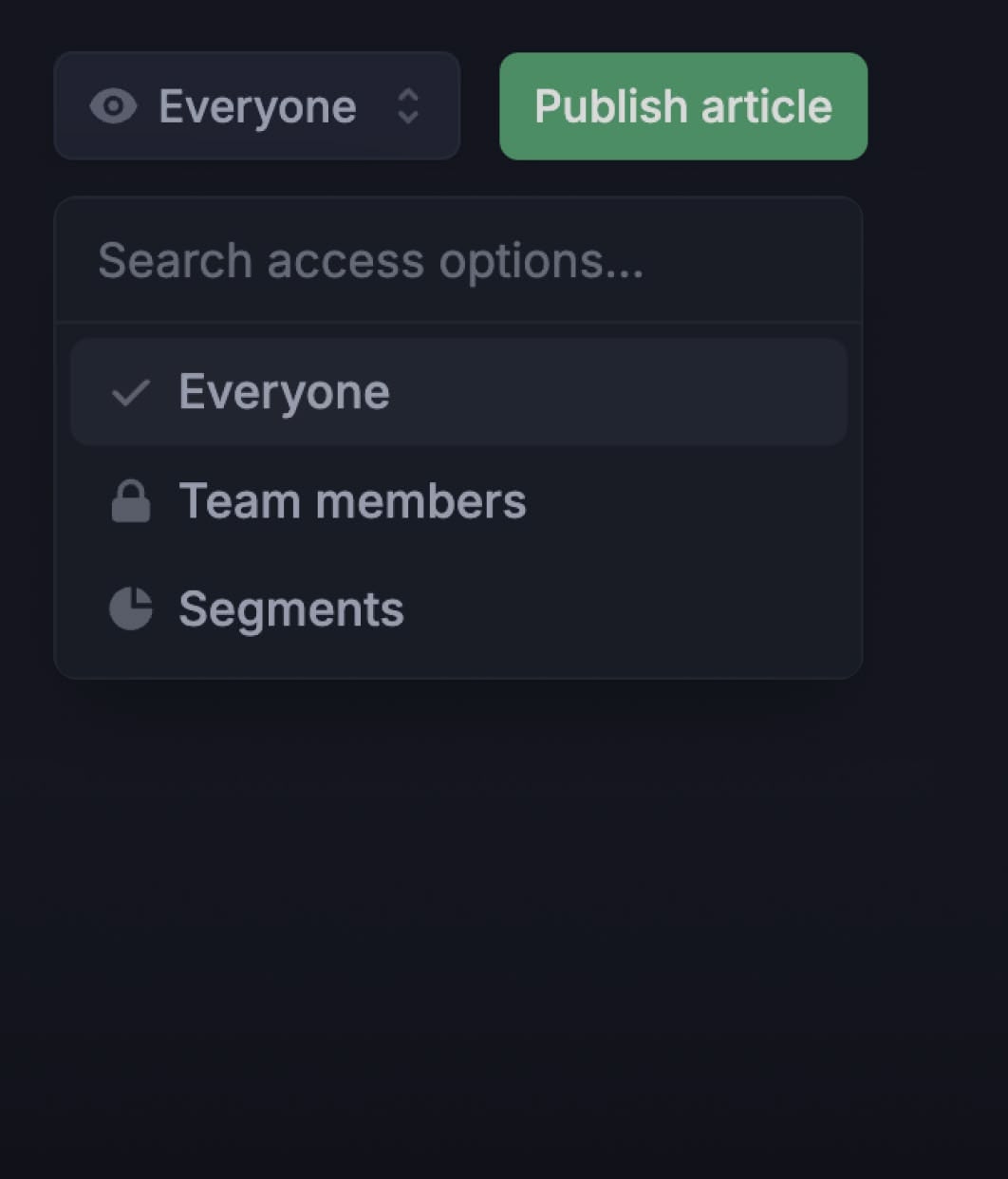Click the checkmark icon on the Everyone option
This screenshot has width=1008, height=1179.
130,392
